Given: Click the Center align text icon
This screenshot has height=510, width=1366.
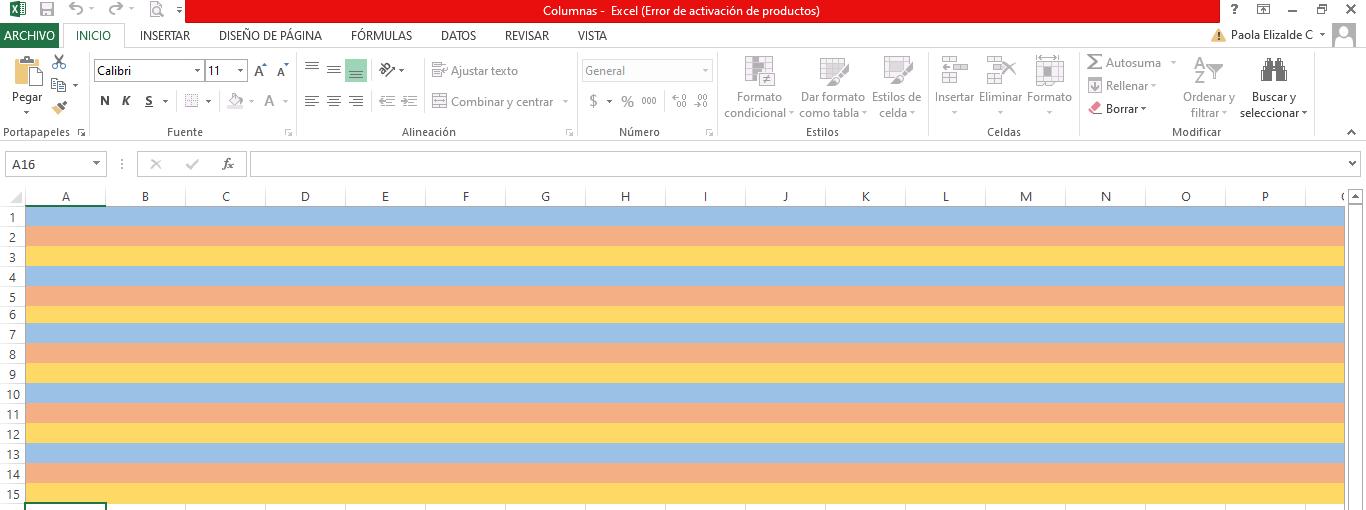Looking at the screenshot, I should (333, 101).
